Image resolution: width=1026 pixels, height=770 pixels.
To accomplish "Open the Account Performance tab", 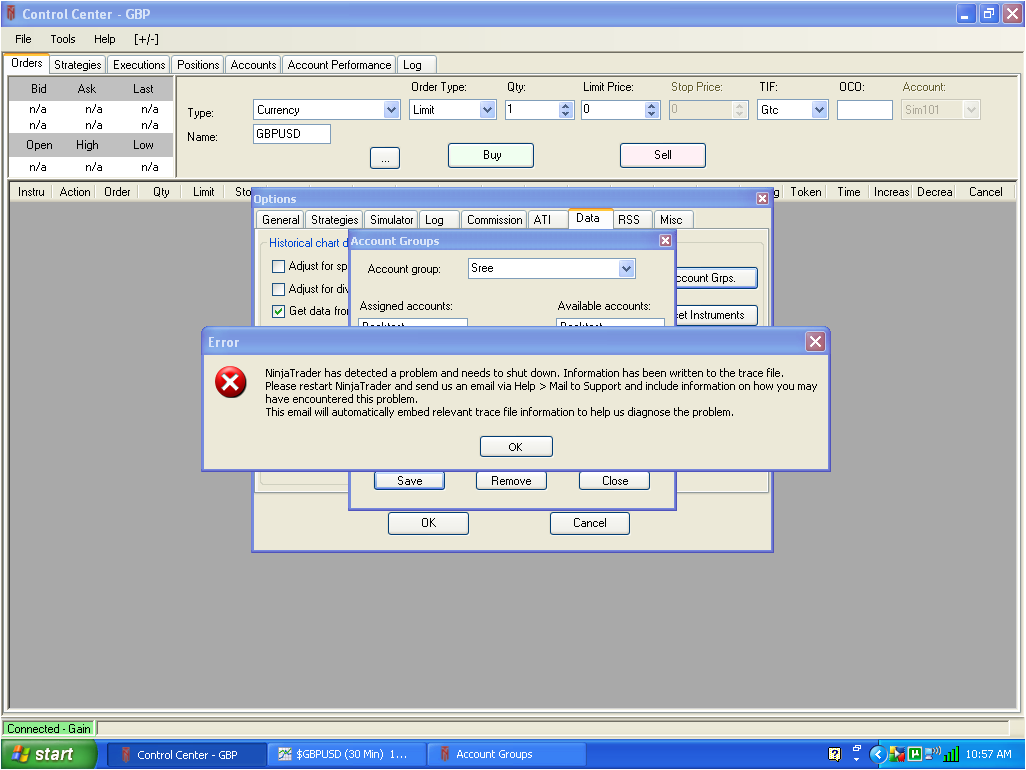I will tap(339, 65).
